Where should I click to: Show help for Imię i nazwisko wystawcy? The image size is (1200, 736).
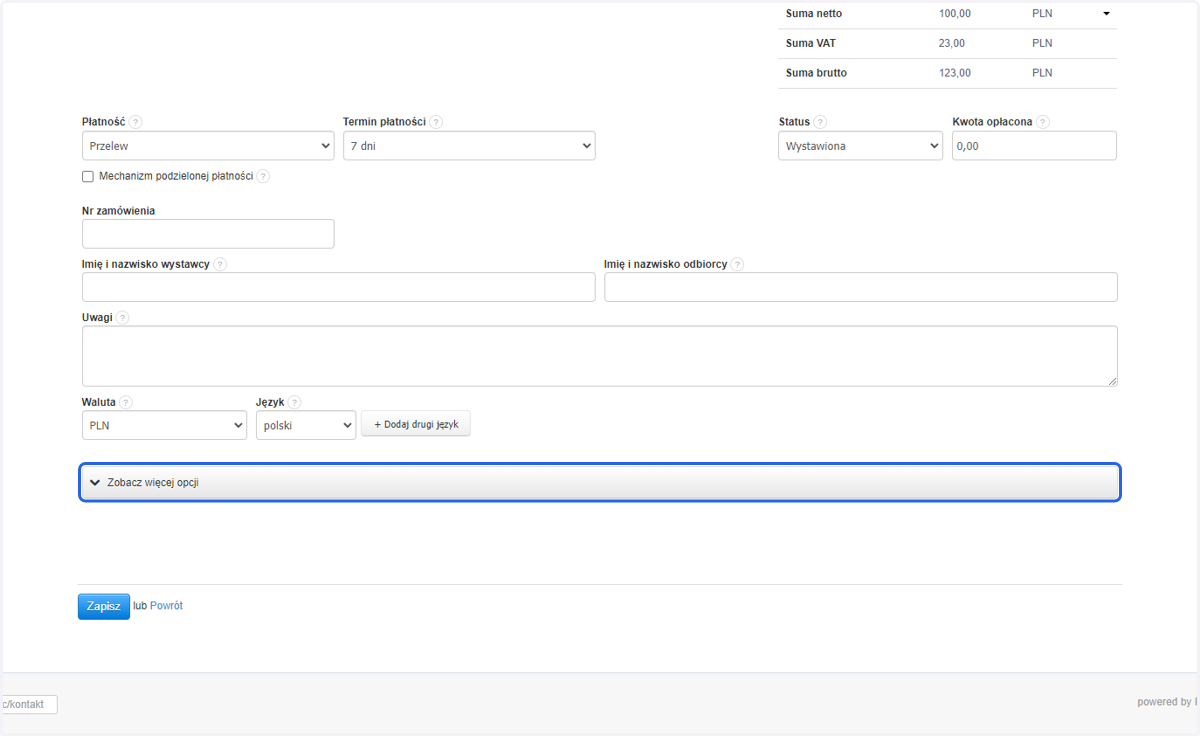pyautogui.click(x=220, y=265)
